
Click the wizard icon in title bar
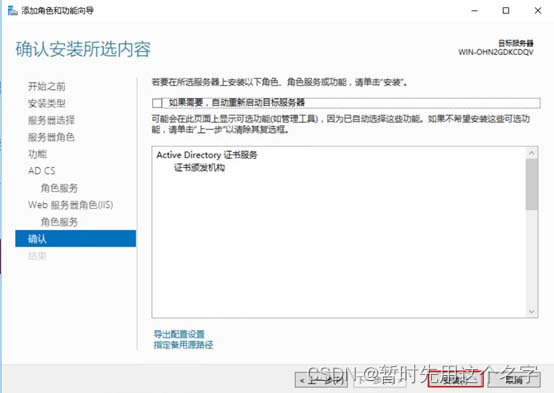(12, 11)
